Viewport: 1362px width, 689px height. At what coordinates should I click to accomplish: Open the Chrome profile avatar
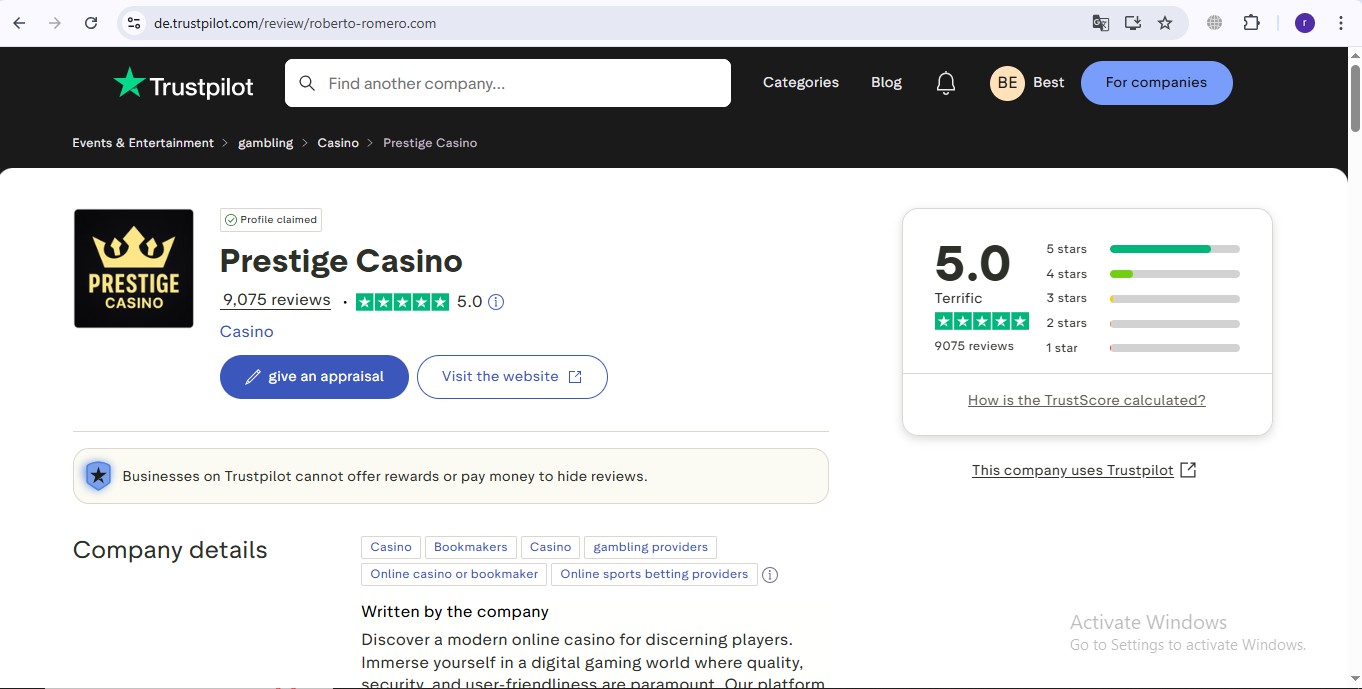click(x=1305, y=23)
